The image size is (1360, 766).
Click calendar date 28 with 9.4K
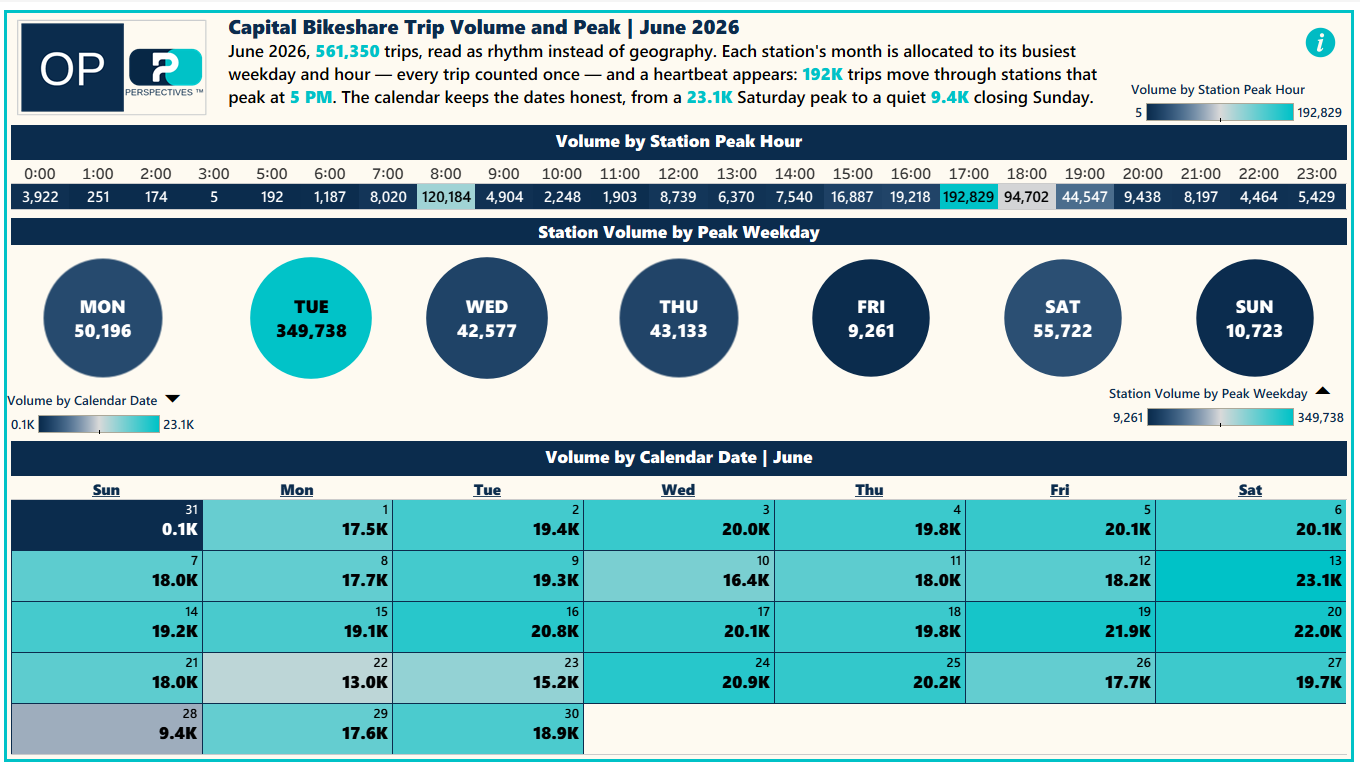click(106, 729)
